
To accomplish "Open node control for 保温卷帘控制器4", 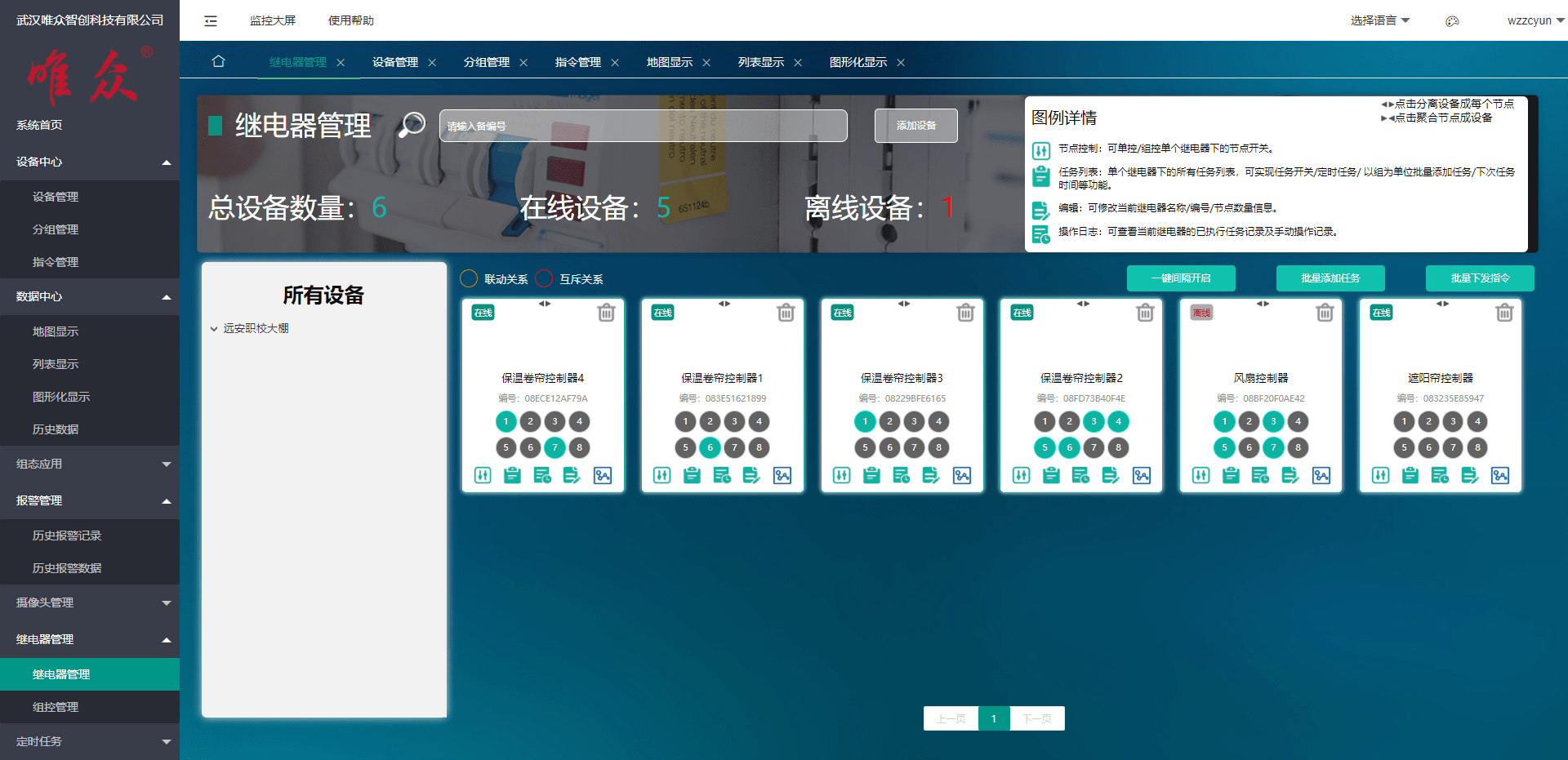I will 483,475.
